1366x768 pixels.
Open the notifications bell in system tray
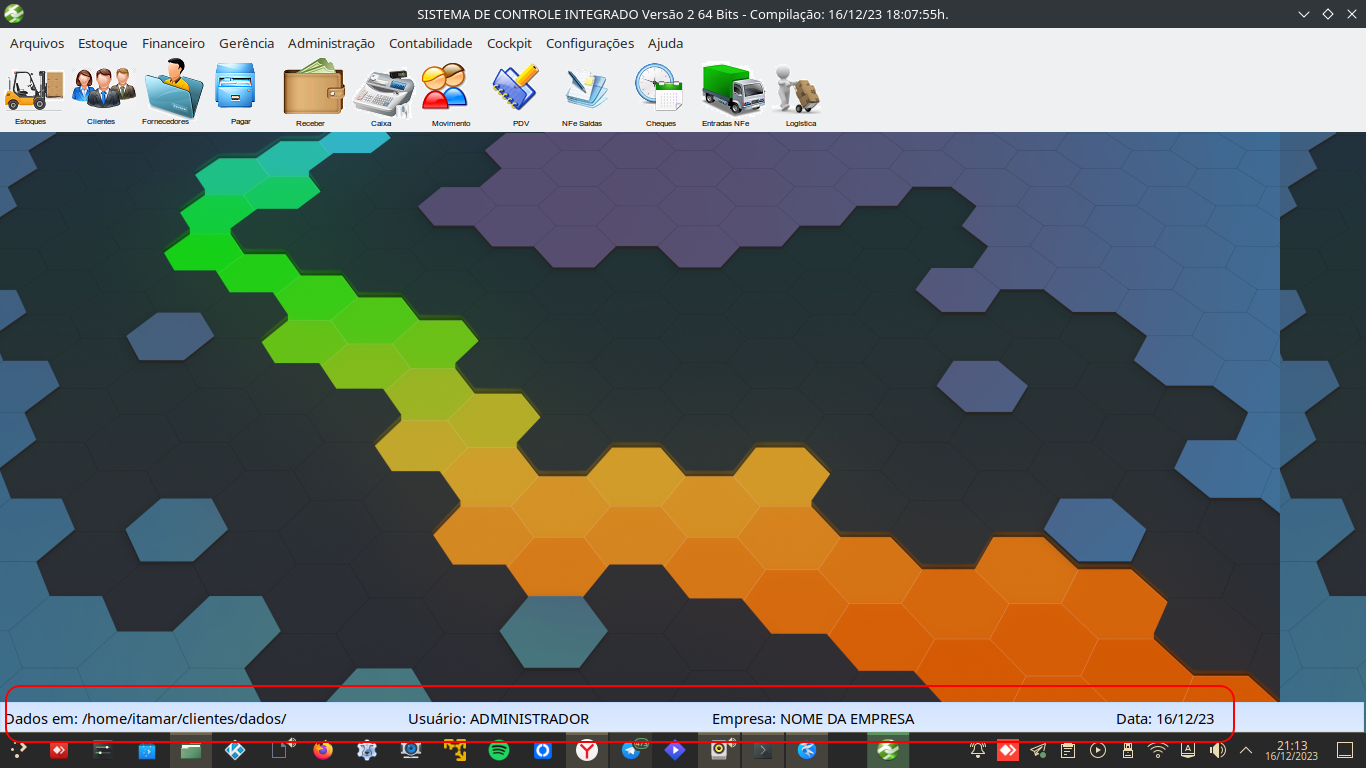[x=978, y=750]
